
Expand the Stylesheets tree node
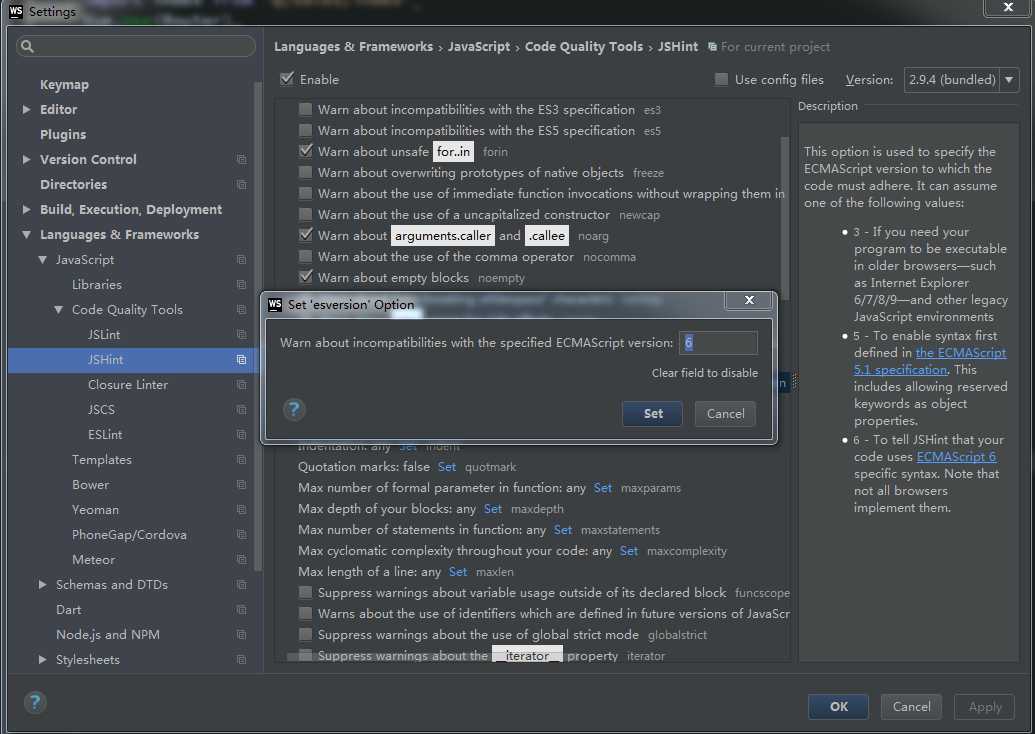(43, 659)
